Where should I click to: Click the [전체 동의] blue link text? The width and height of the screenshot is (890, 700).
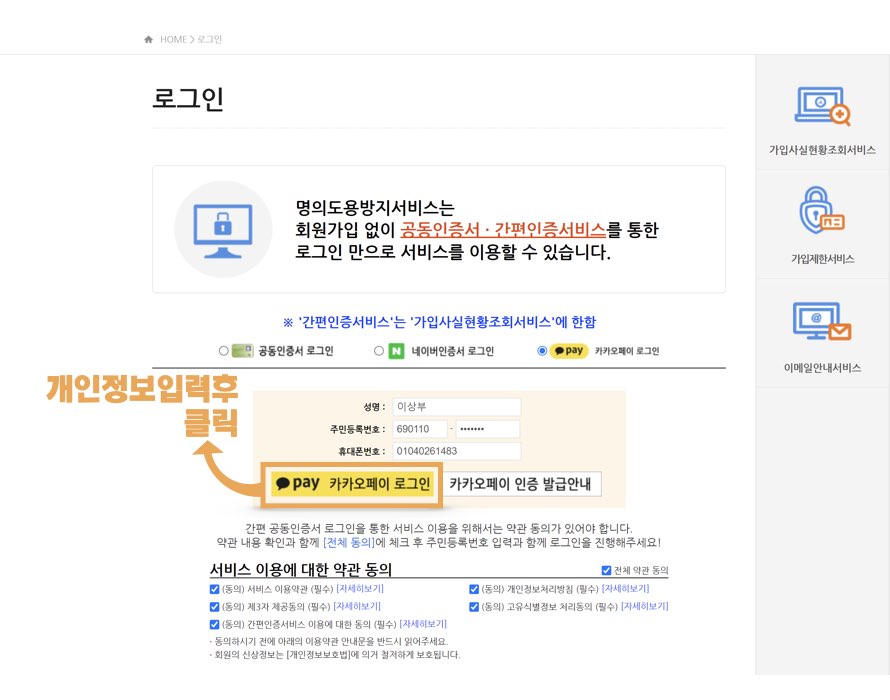(x=349, y=543)
